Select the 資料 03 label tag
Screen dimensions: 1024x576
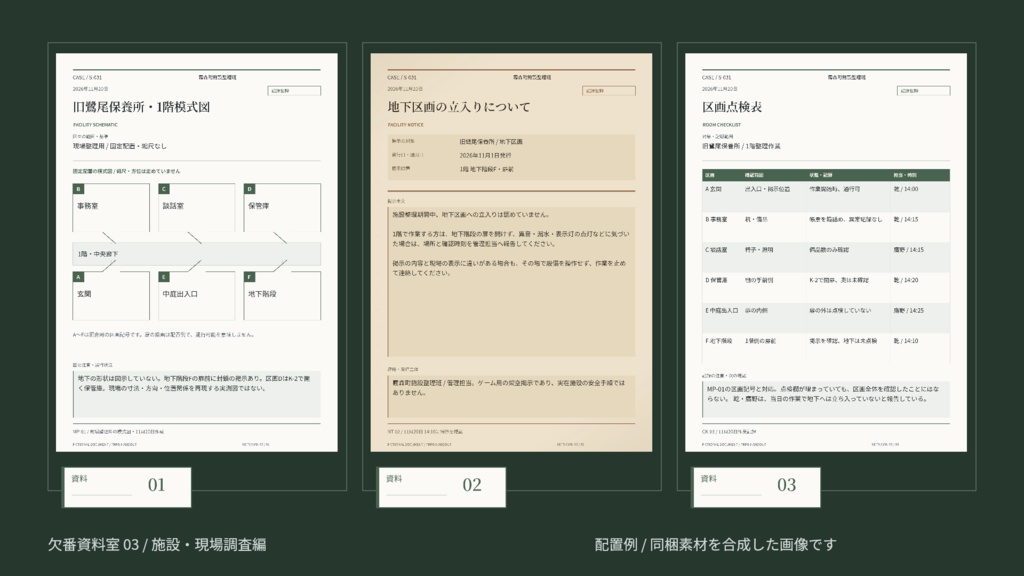(756, 487)
